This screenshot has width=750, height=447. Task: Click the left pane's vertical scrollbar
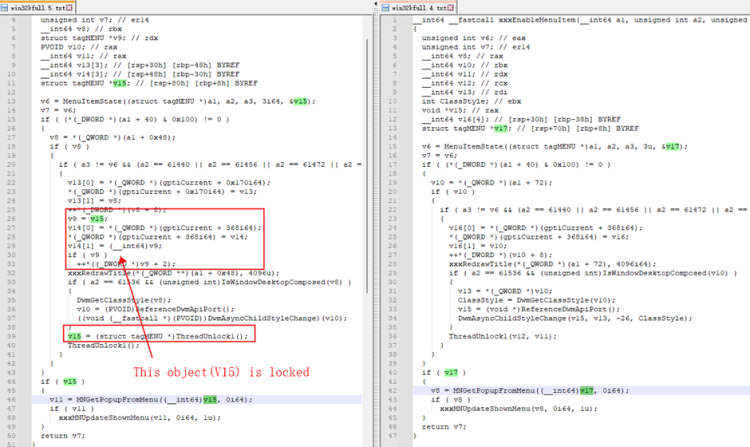[x=367, y=200]
